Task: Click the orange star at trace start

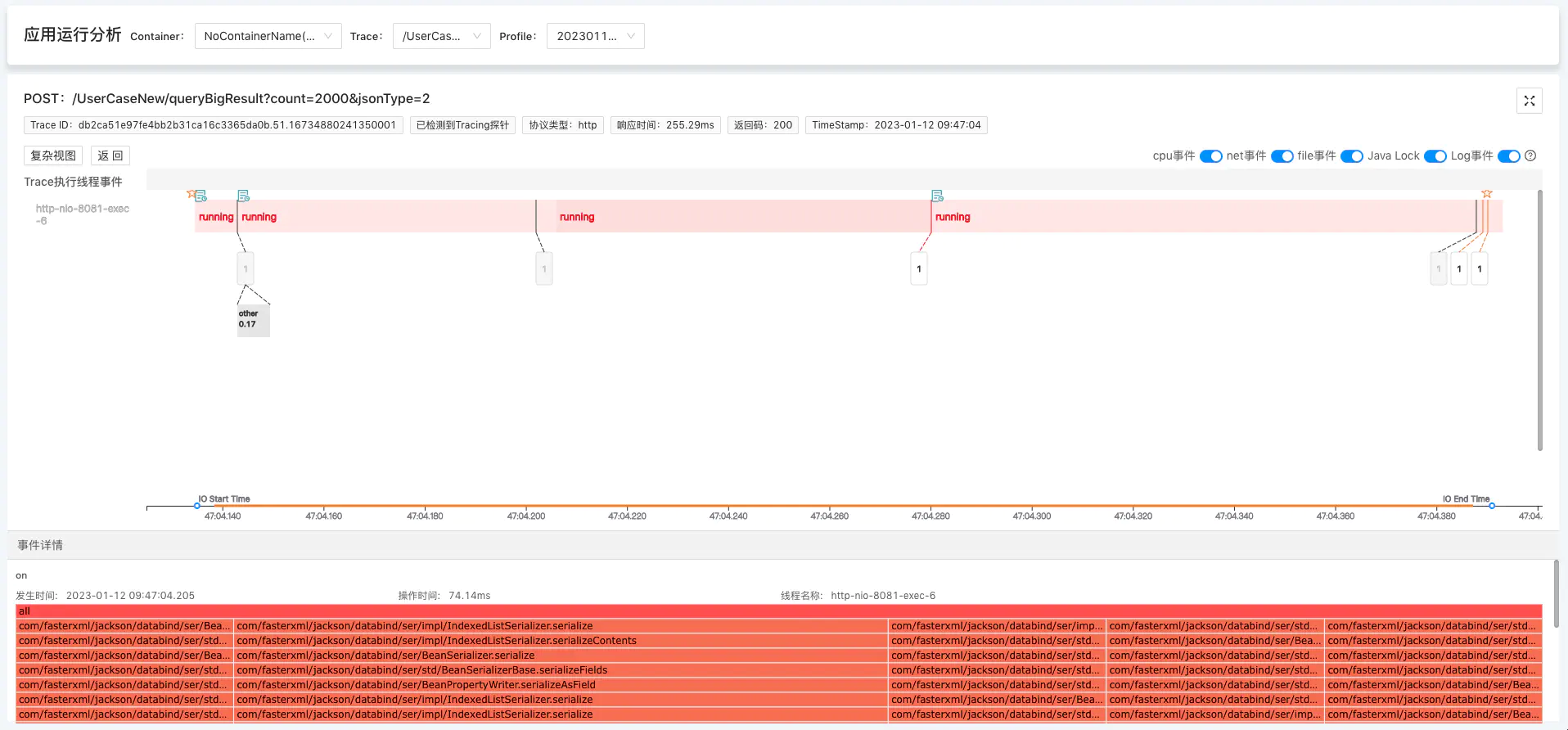Action: [x=191, y=194]
